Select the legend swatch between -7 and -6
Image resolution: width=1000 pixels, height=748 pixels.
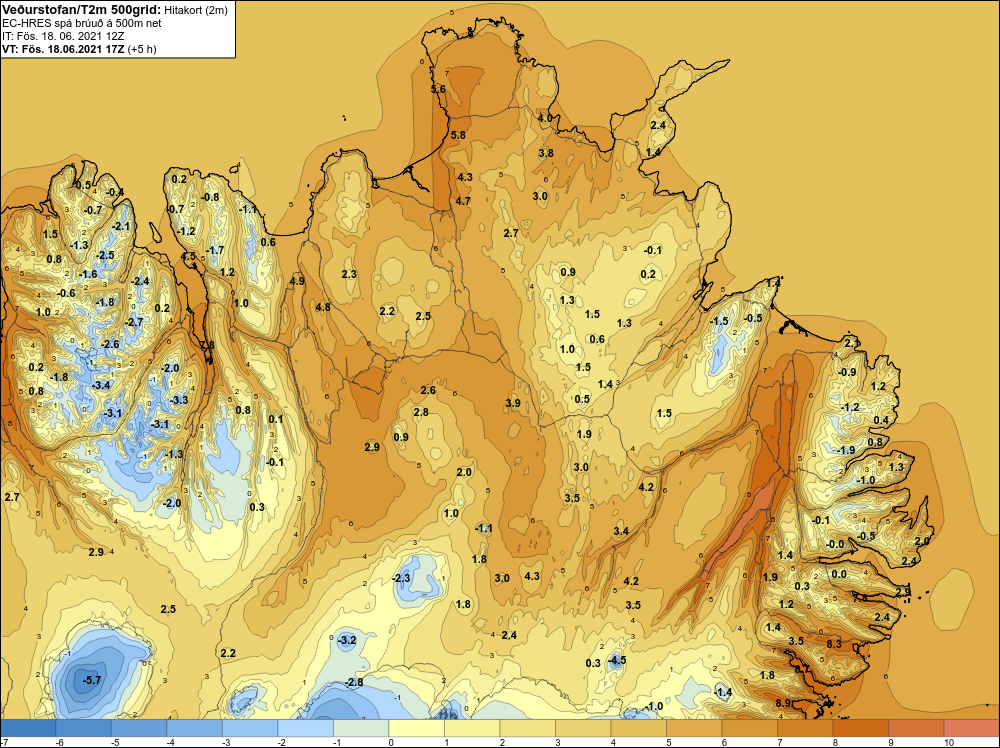pyautogui.click(x=28, y=728)
